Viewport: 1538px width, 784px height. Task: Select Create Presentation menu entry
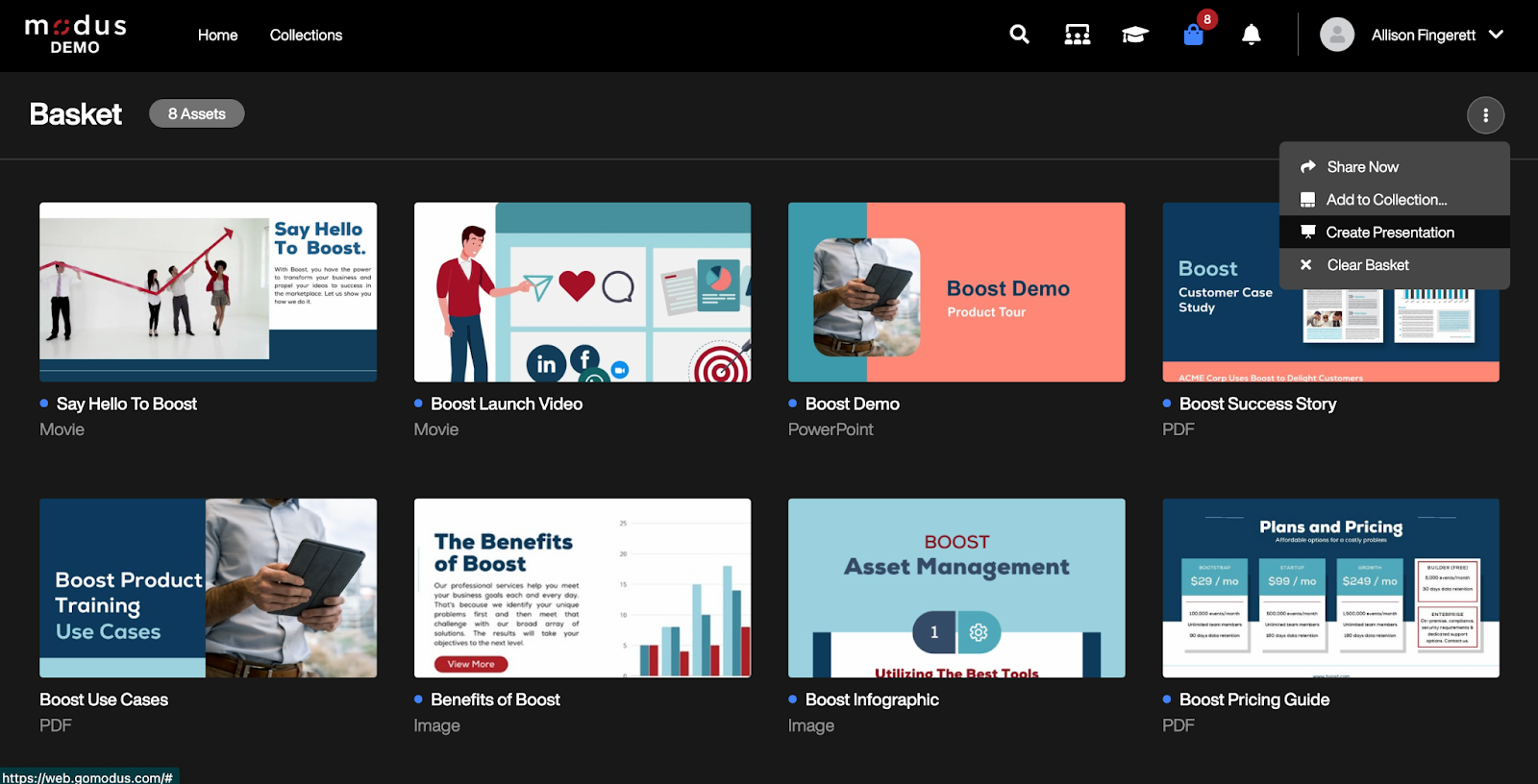pos(1389,233)
